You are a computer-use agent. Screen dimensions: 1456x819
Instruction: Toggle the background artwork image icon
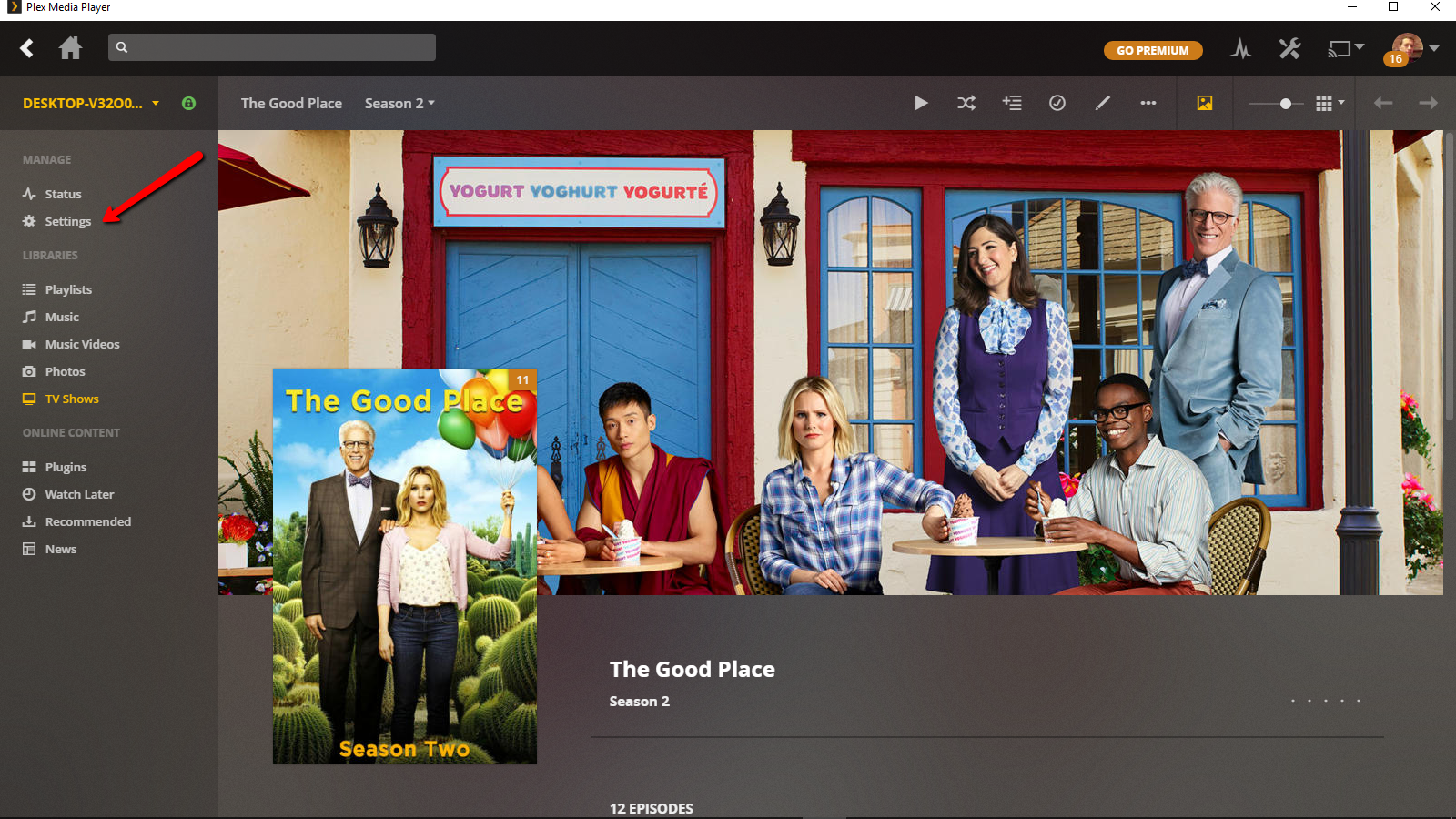click(x=1205, y=103)
